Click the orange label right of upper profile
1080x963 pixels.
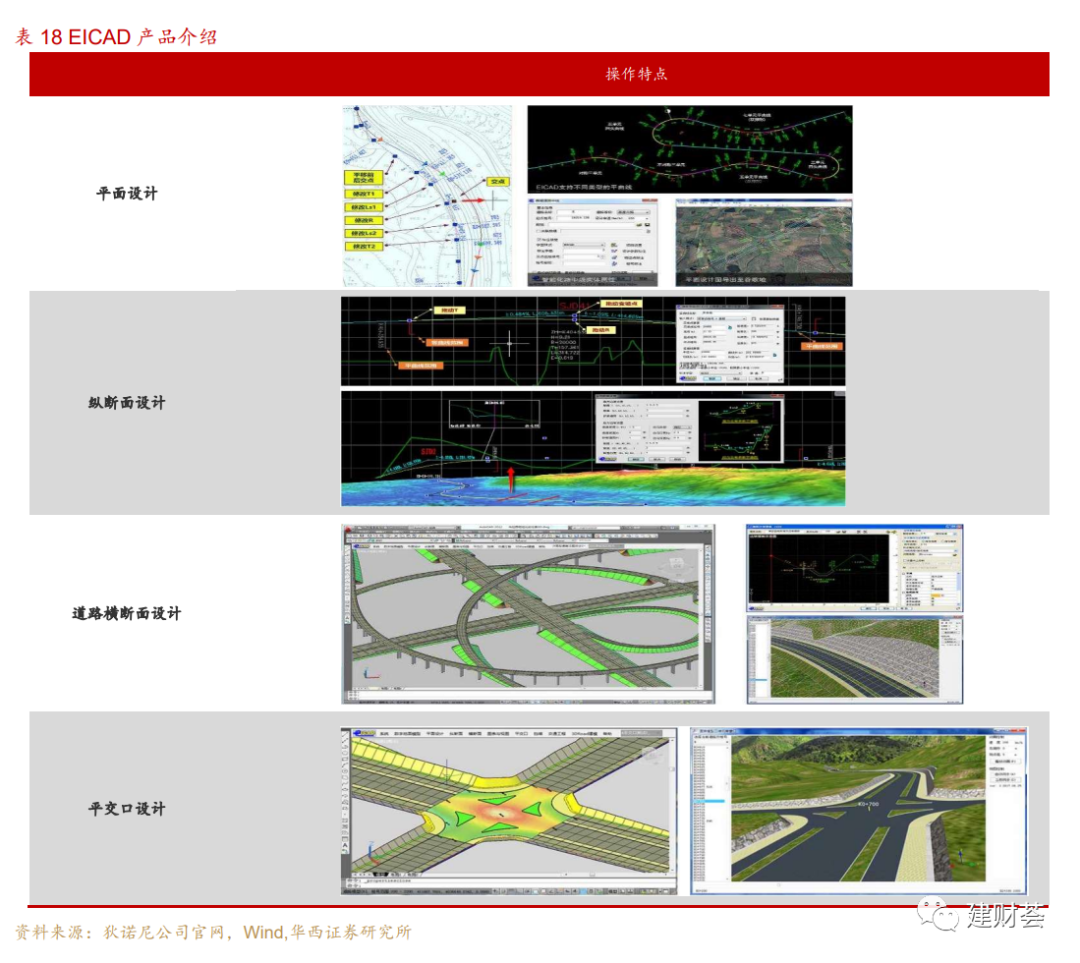click(821, 346)
